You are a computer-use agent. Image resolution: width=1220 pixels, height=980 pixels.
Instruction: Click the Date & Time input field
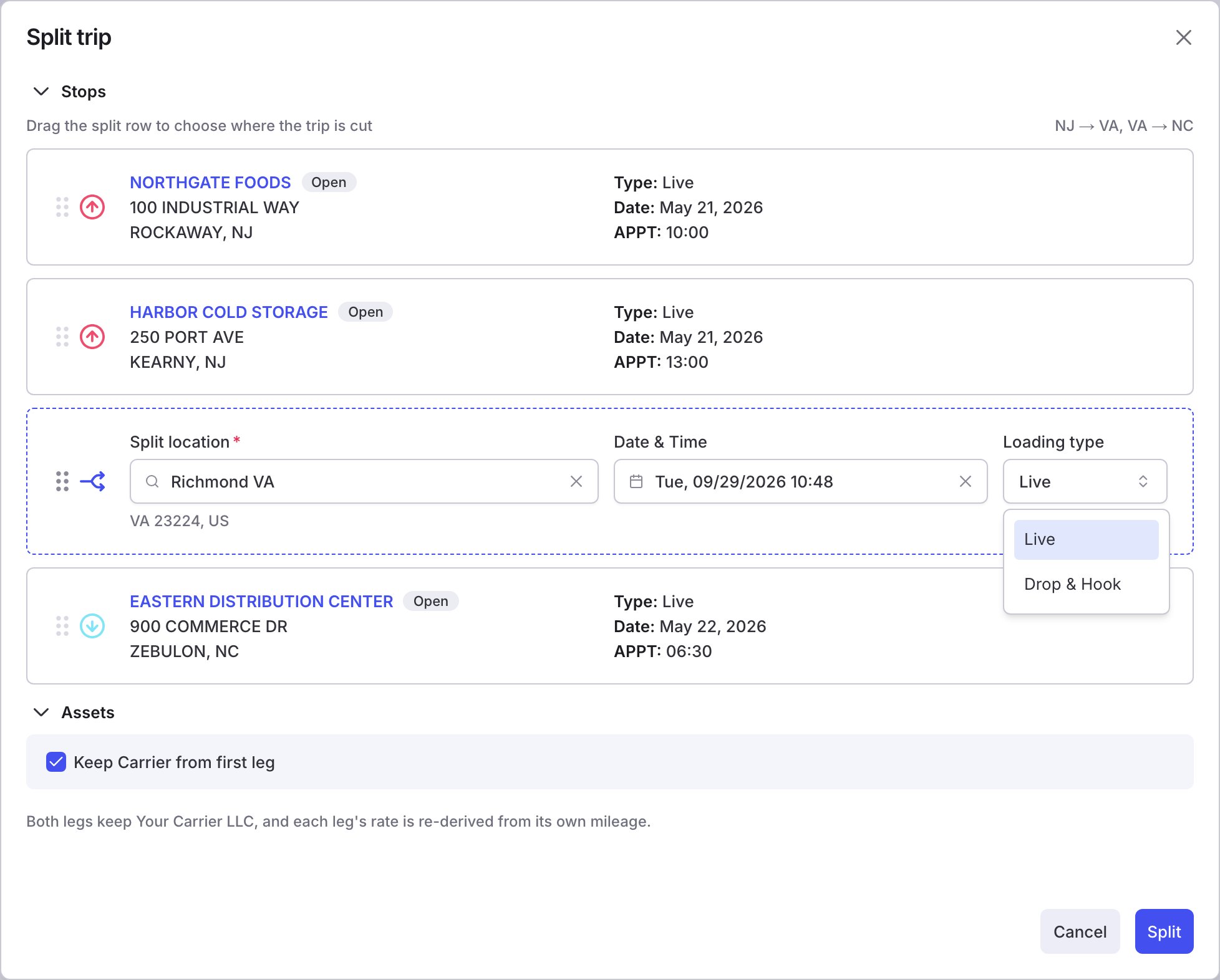(801, 481)
